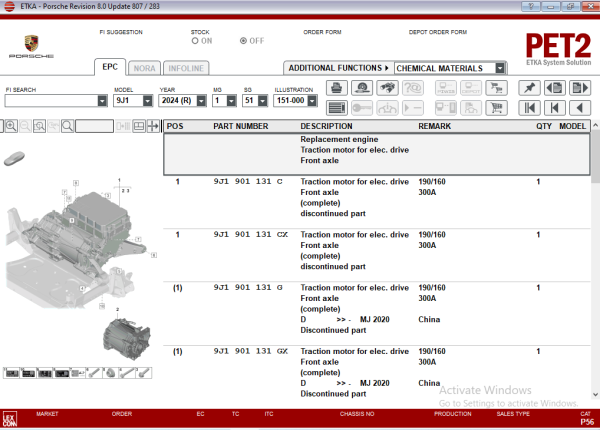This screenshot has height=430, width=600.
Task: Click the FI SUGGESTION label
Action: pyautogui.click(x=121, y=32)
